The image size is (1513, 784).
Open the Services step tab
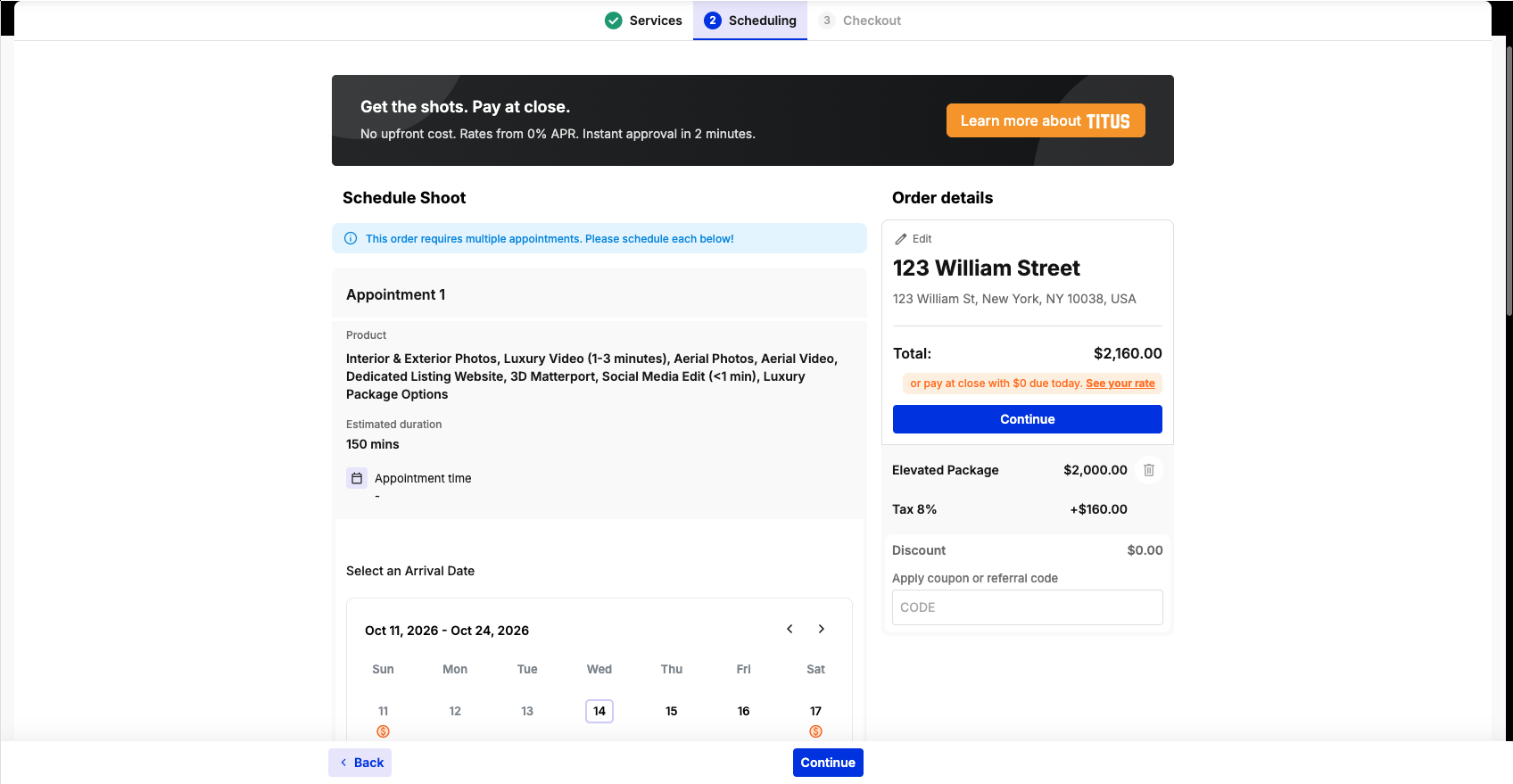coord(643,21)
